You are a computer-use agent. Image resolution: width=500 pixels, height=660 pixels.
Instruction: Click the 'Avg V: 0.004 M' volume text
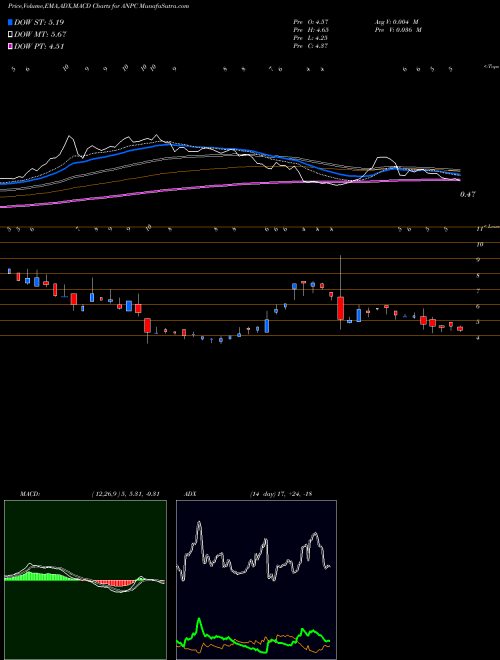pos(396,21)
